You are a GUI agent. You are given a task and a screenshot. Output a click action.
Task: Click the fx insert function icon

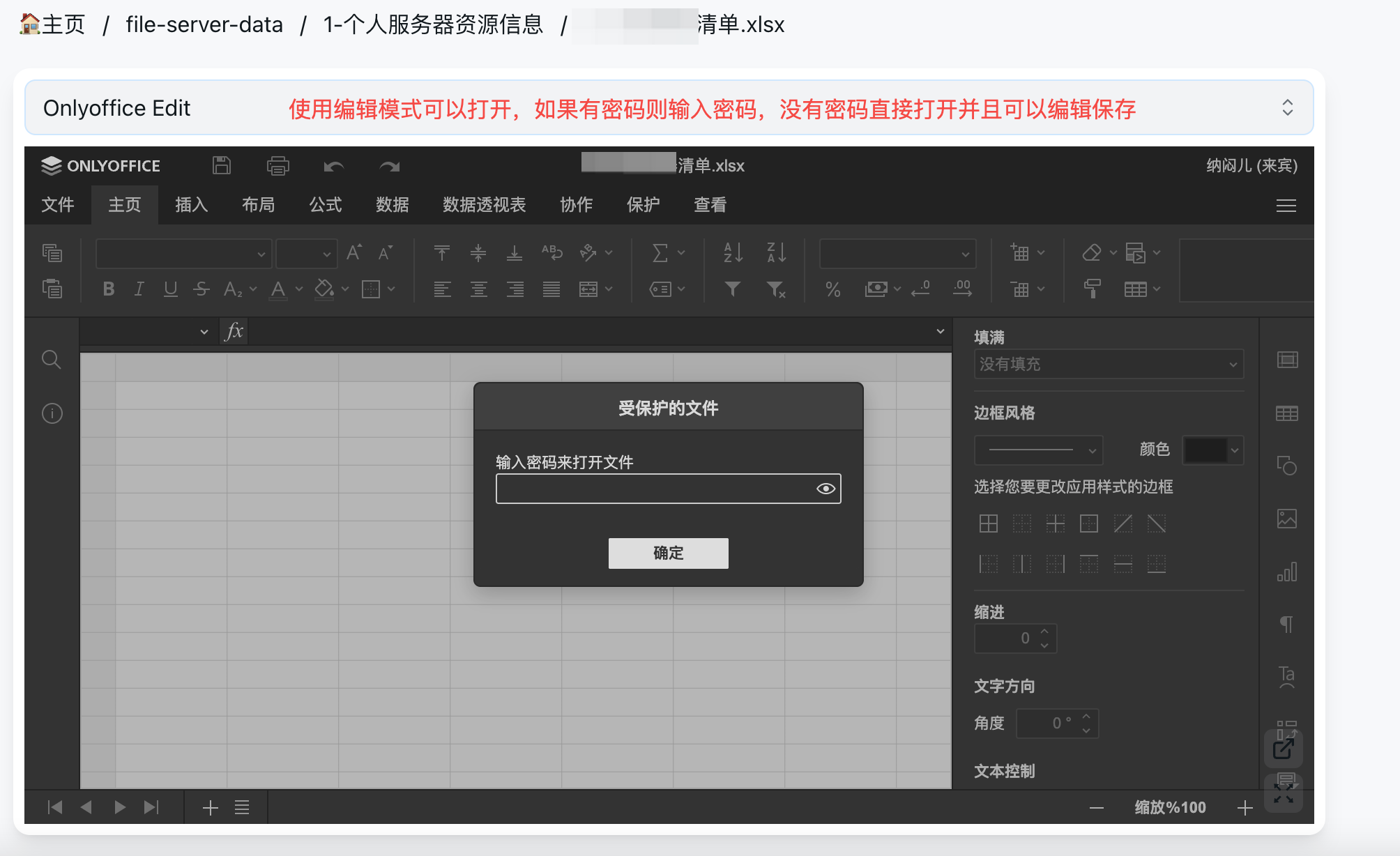234,331
